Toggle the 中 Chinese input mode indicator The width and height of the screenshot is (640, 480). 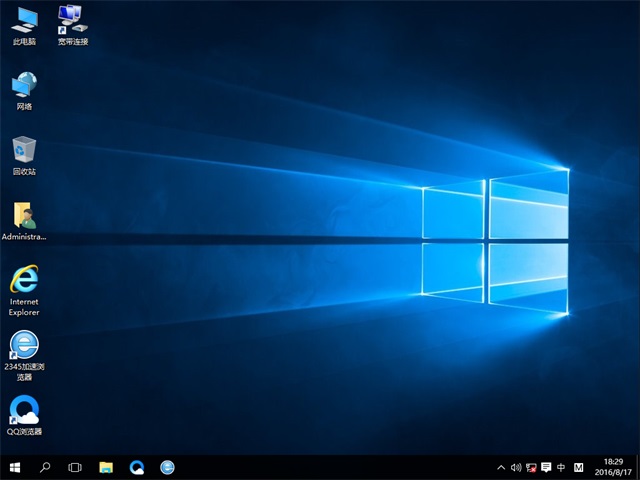[561, 467]
